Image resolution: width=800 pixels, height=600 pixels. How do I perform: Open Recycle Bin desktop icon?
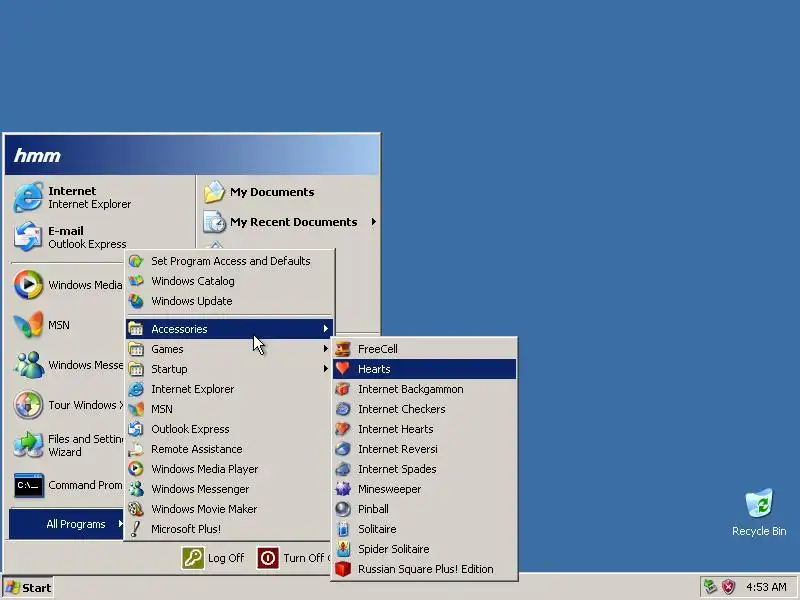tap(759, 512)
